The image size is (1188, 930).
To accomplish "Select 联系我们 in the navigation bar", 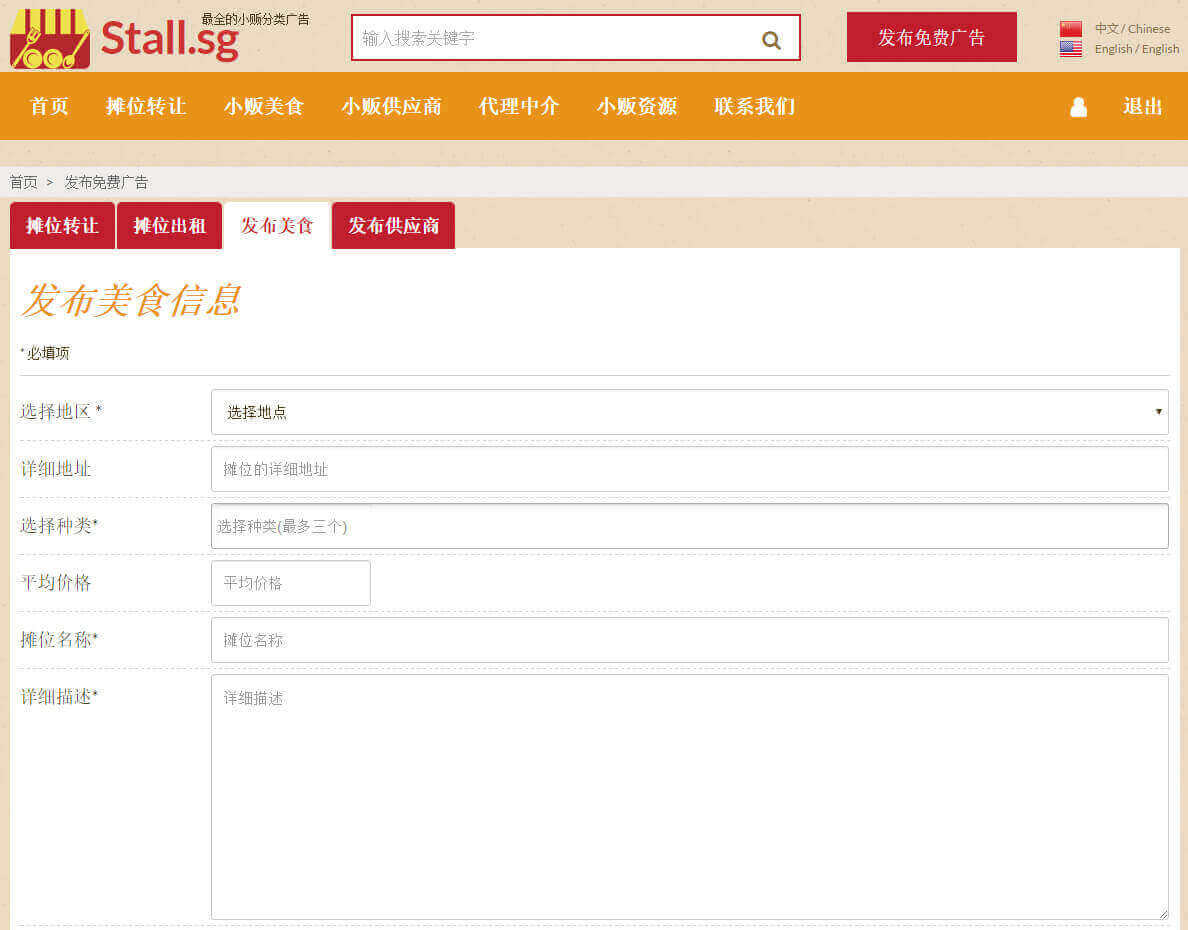I will 754,106.
